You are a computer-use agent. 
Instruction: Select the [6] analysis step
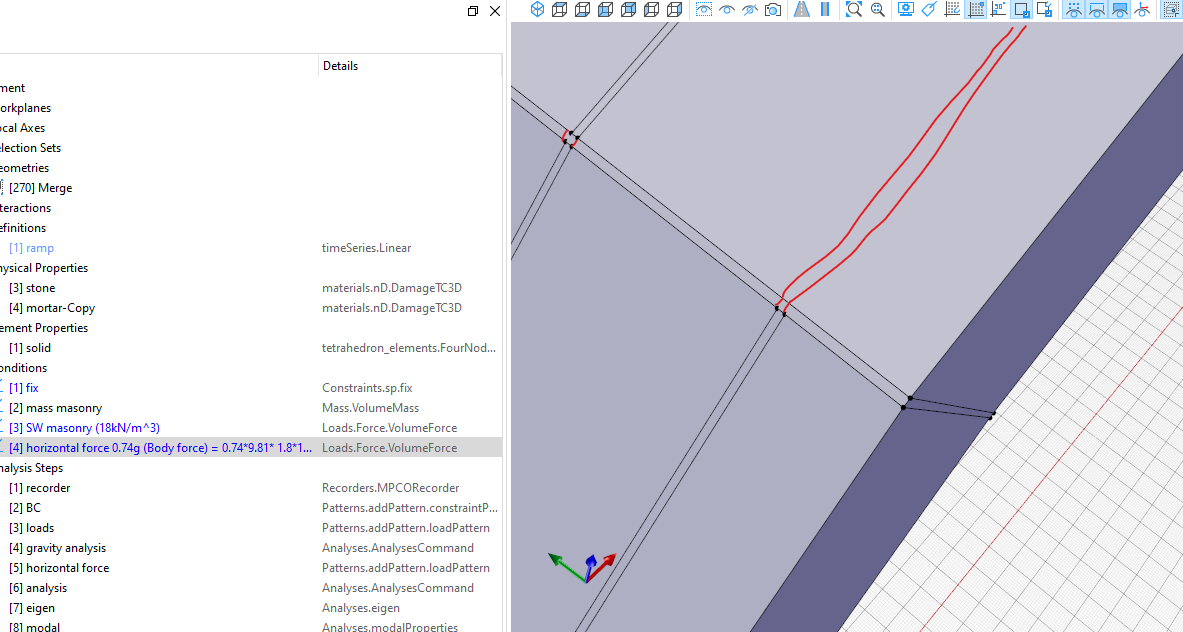pos(38,588)
